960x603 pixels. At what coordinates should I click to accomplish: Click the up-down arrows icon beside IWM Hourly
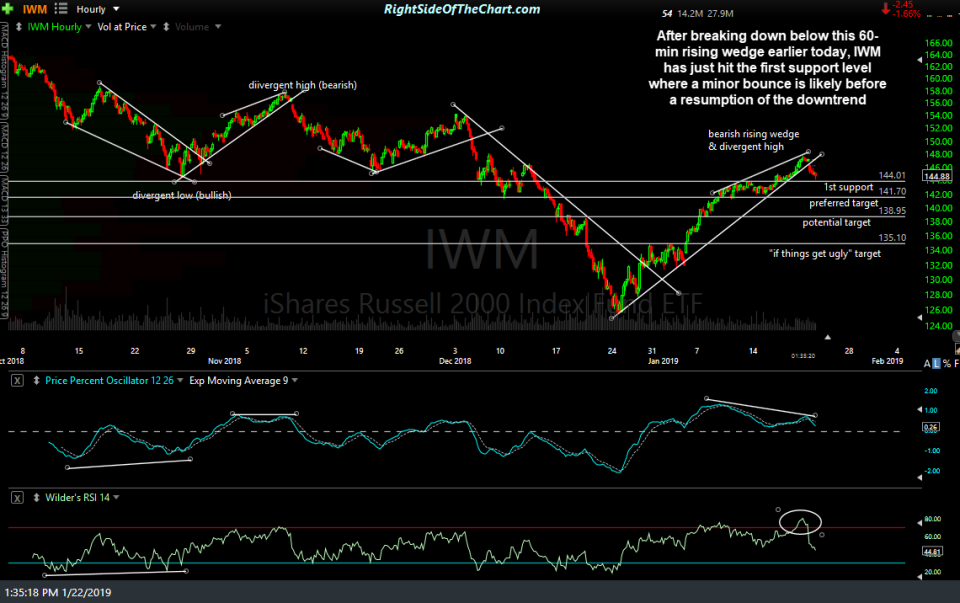point(17,27)
